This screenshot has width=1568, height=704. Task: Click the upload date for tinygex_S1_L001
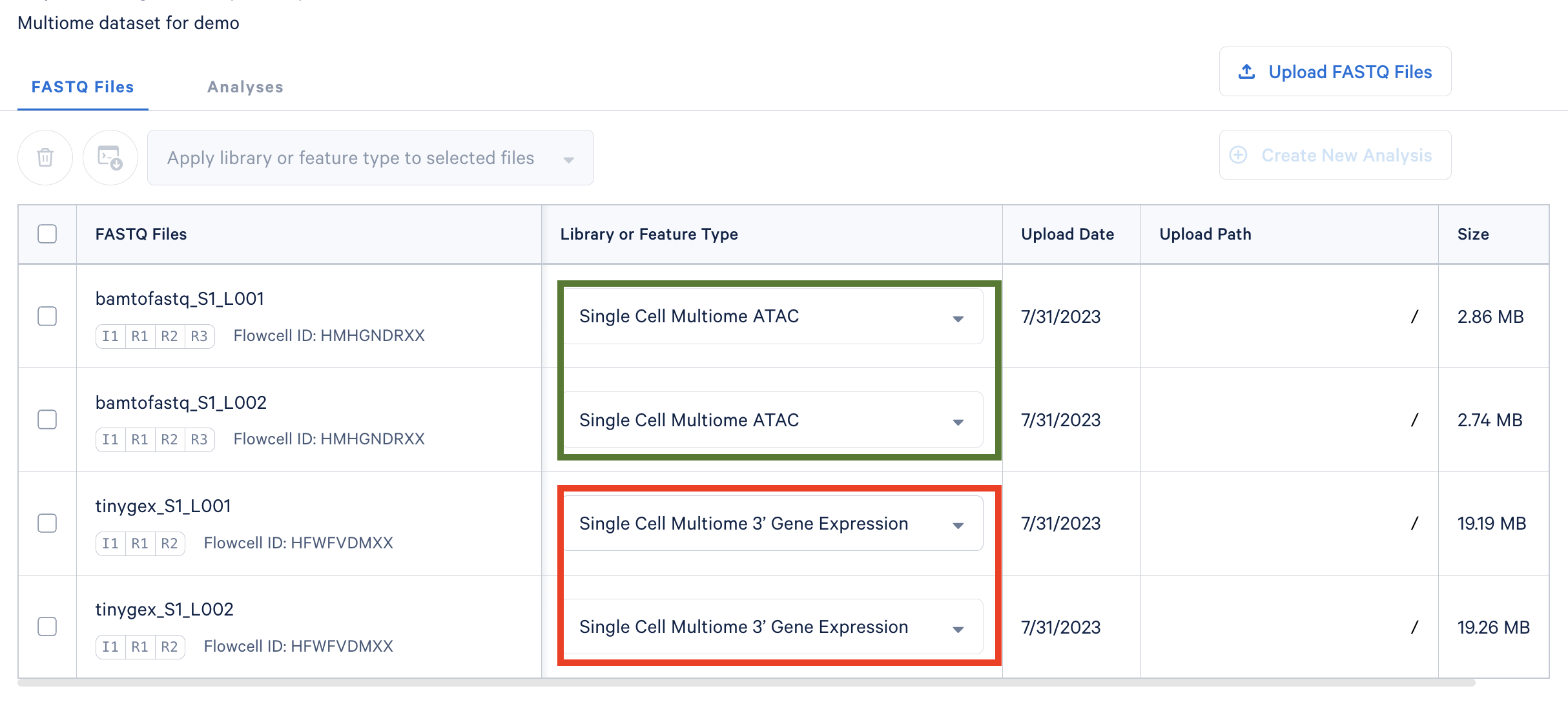(1061, 523)
